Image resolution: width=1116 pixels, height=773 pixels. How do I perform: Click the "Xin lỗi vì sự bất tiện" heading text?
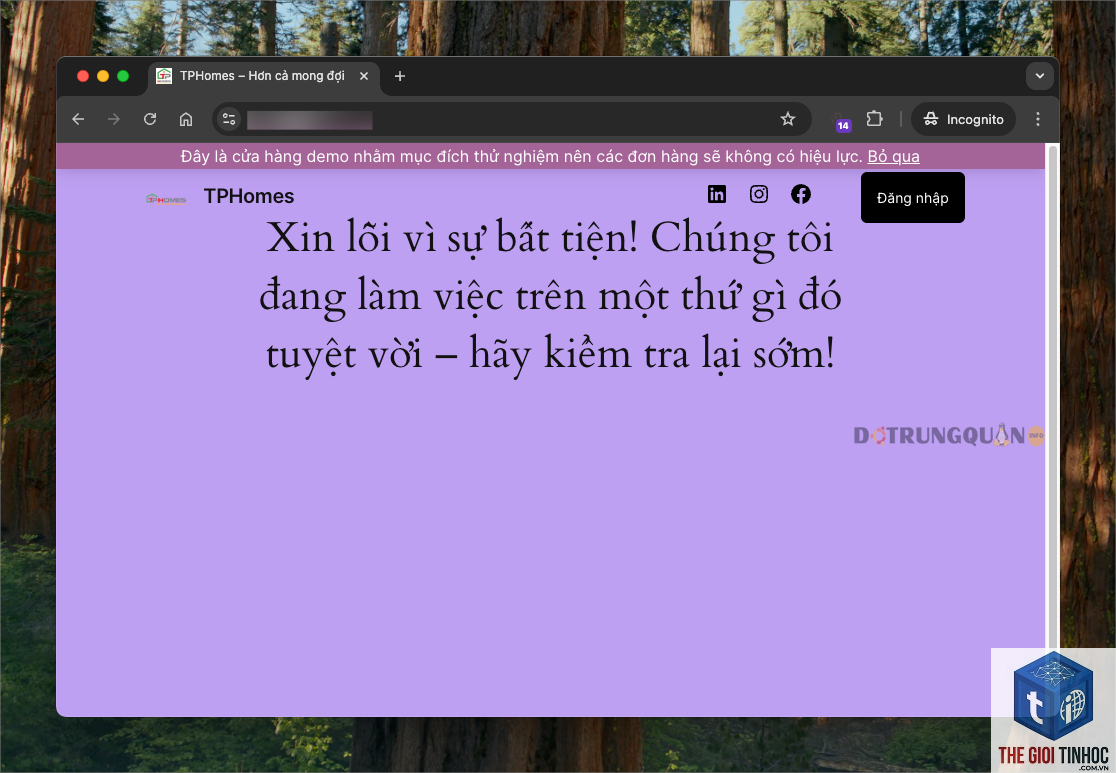pyautogui.click(x=550, y=295)
